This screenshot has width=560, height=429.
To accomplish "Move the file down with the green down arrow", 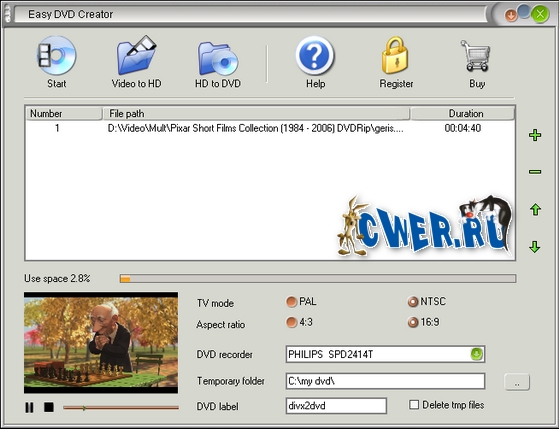I will pos(535,247).
